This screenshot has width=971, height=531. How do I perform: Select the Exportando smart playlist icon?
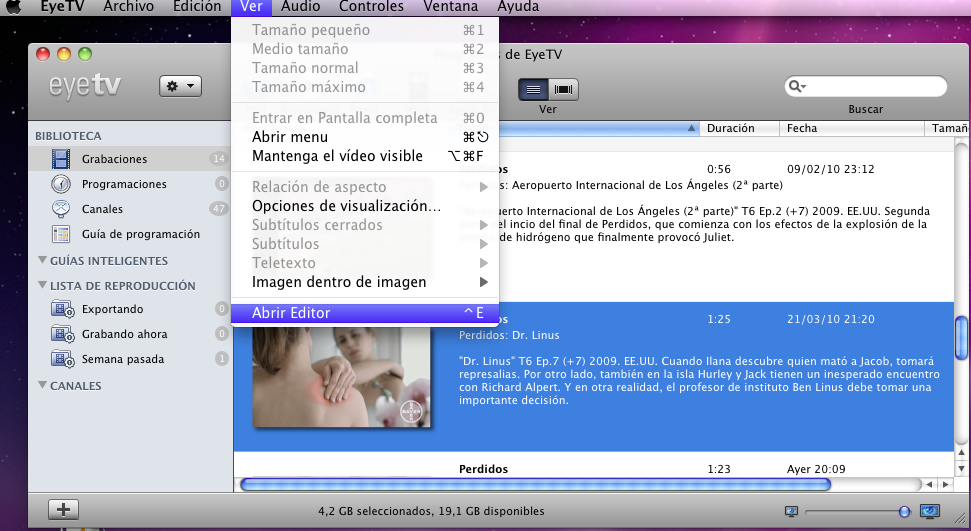(x=63, y=309)
